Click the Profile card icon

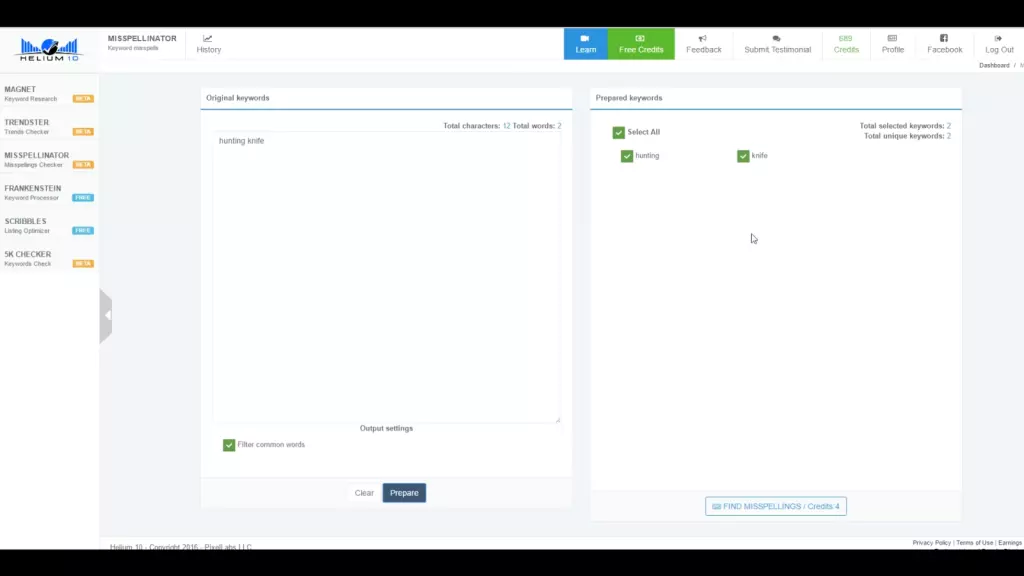click(x=892, y=39)
